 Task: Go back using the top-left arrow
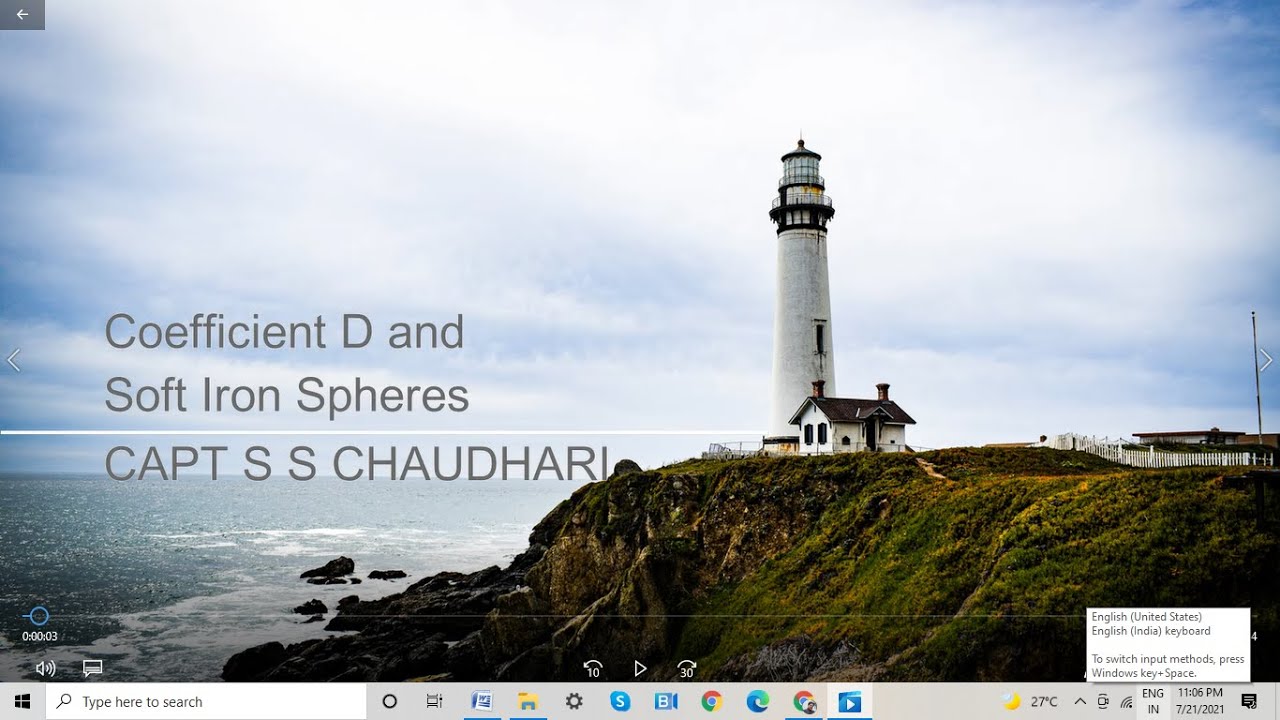click(22, 14)
